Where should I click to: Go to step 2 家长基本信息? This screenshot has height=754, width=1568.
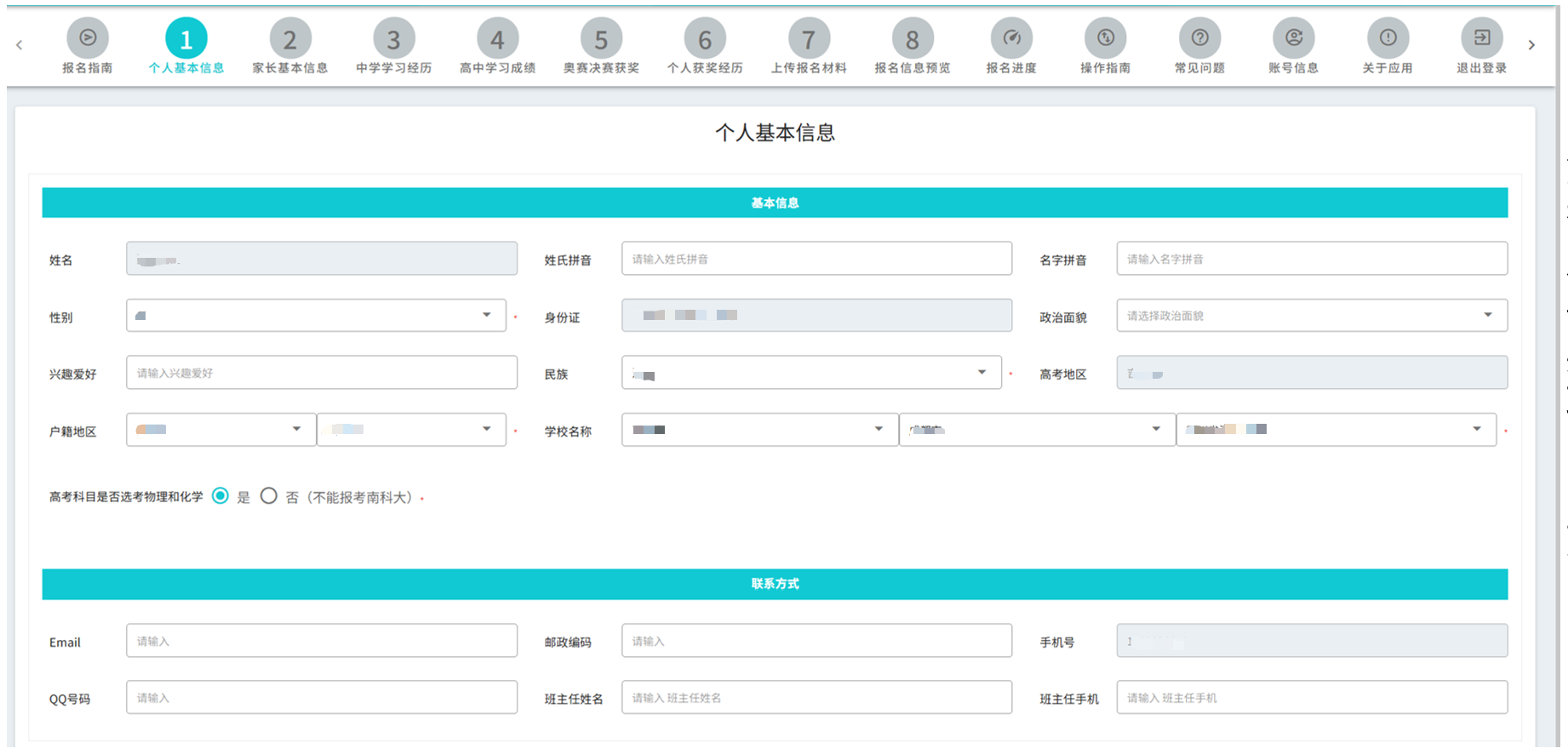(x=290, y=40)
